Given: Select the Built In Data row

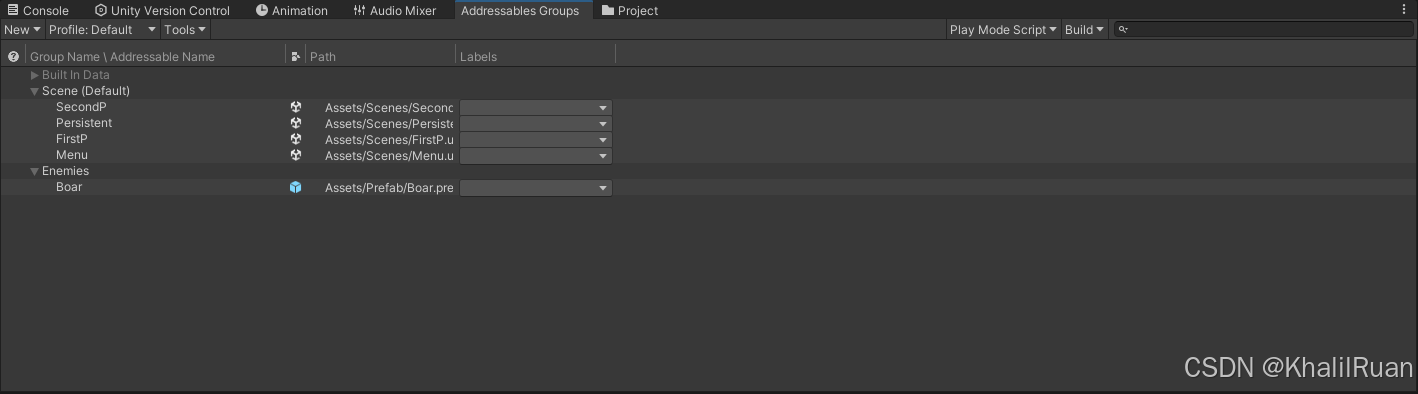Looking at the screenshot, I should (709, 75).
